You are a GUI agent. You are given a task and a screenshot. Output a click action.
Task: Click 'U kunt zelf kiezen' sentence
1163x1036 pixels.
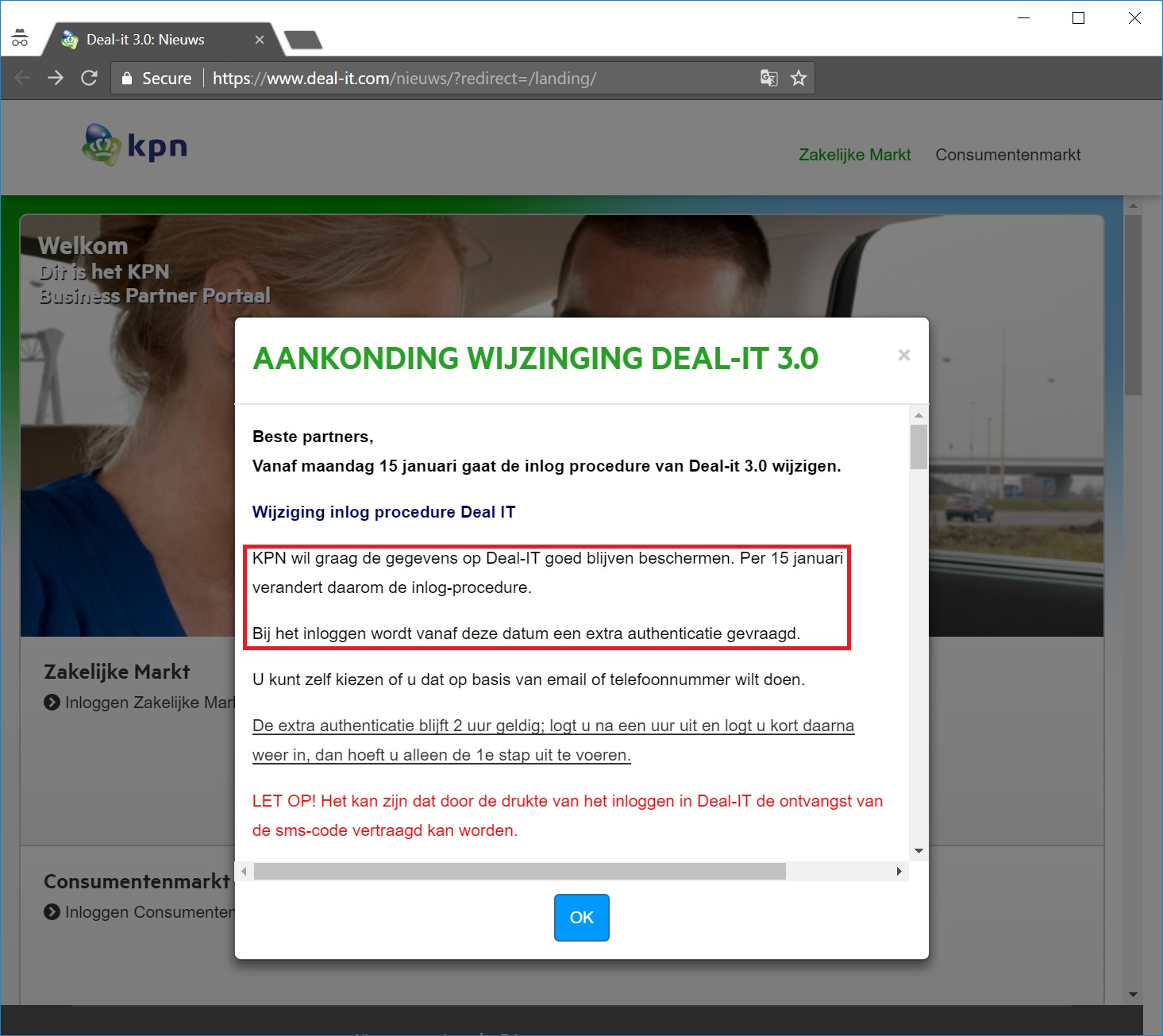529,680
